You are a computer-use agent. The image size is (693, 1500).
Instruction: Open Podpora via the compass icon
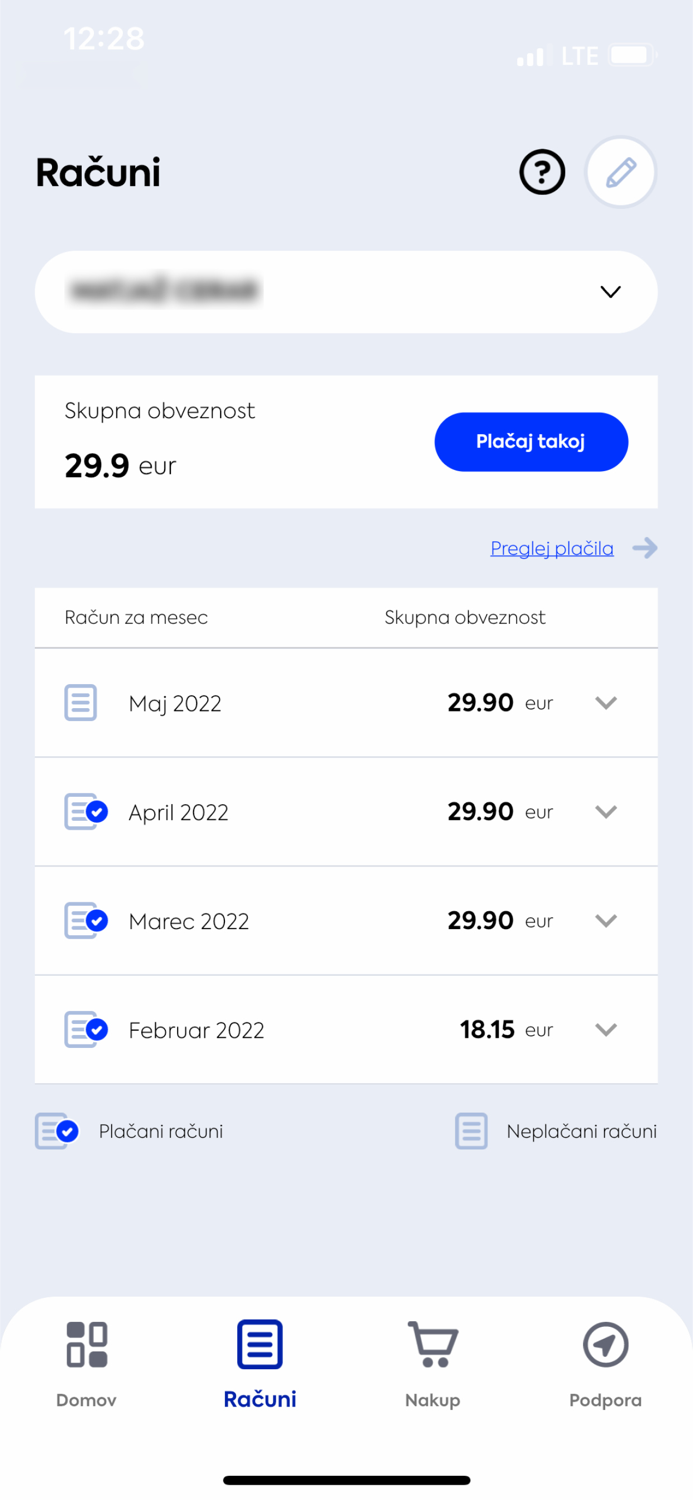pos(605,1343)
